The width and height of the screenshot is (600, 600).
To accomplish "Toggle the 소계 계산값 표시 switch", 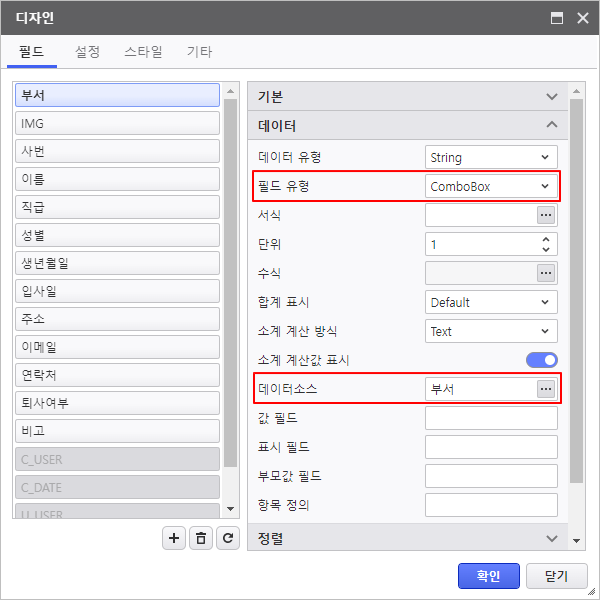I will click(x=541, y=360).
